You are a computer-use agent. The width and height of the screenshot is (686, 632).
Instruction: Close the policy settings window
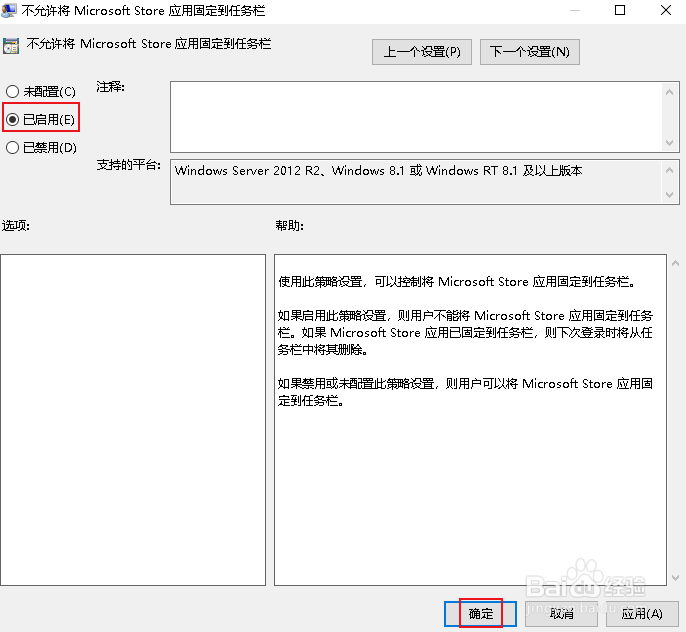point(666,10)
